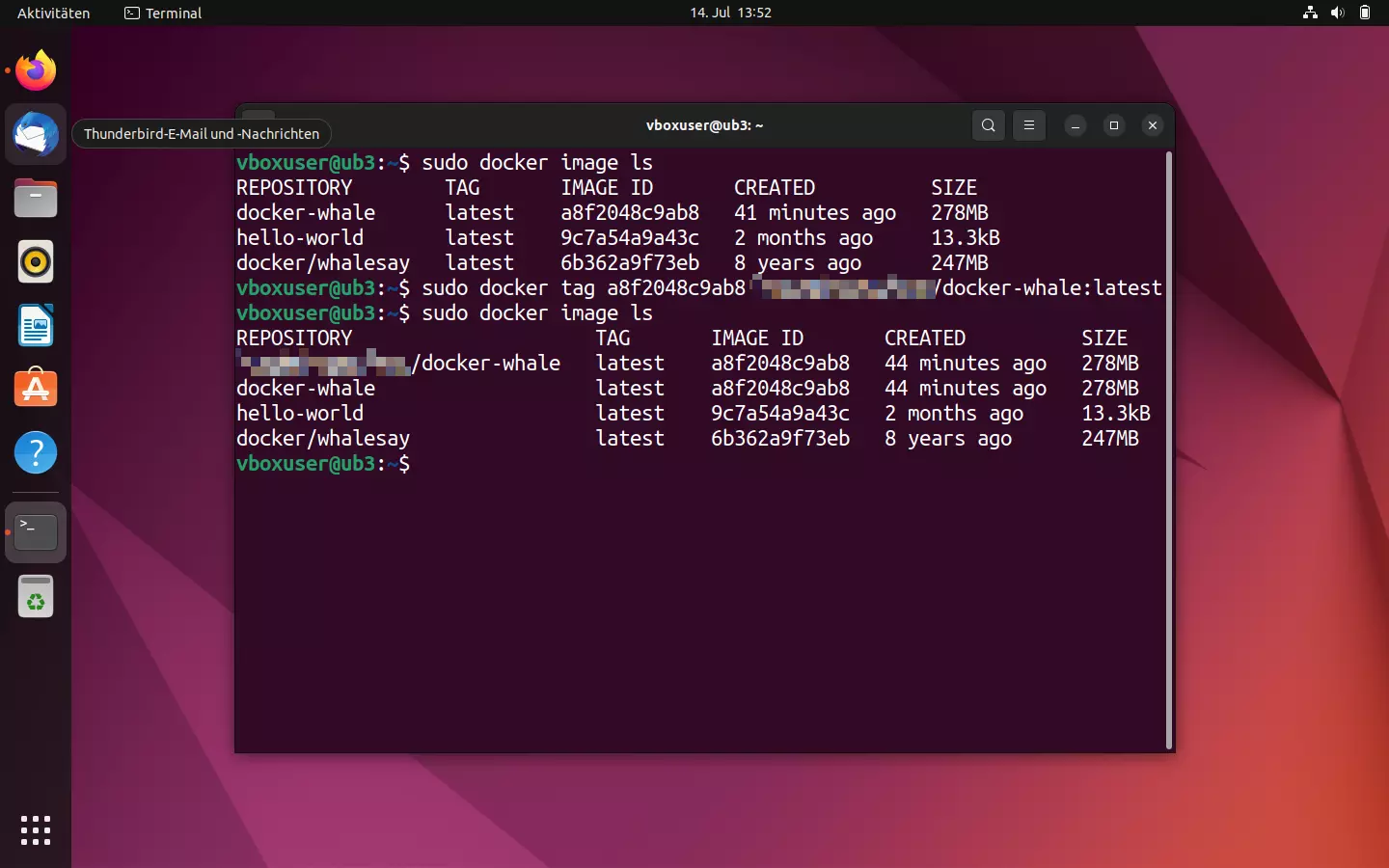Screen dimensions: 1389x868
Task: Open the Terminal hamburger menu
Action: pyautogui.click(x=1029, y=125)
